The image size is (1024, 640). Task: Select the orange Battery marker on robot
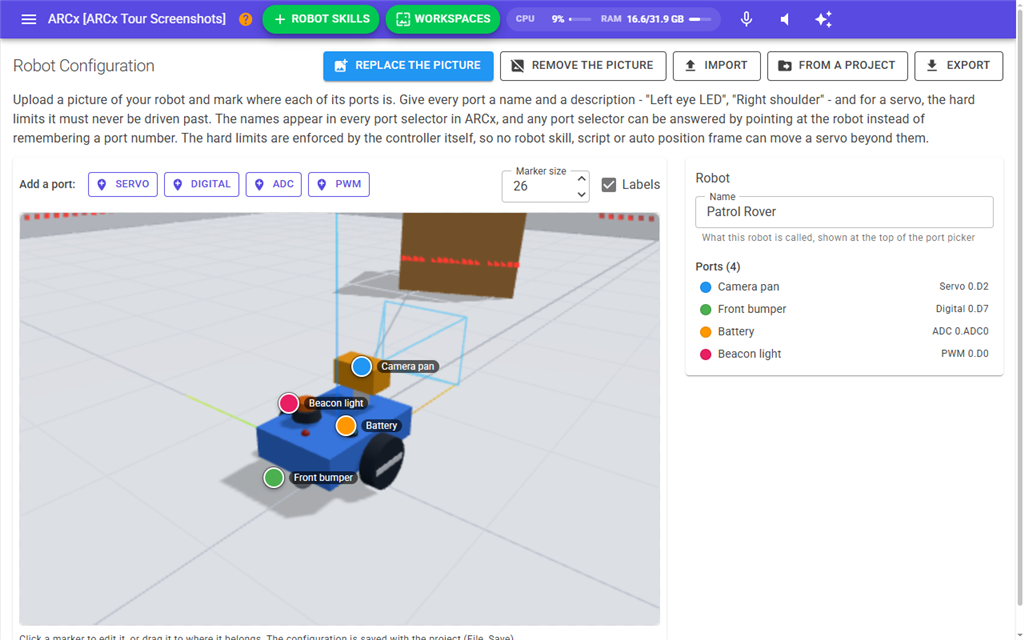point(346,426)
